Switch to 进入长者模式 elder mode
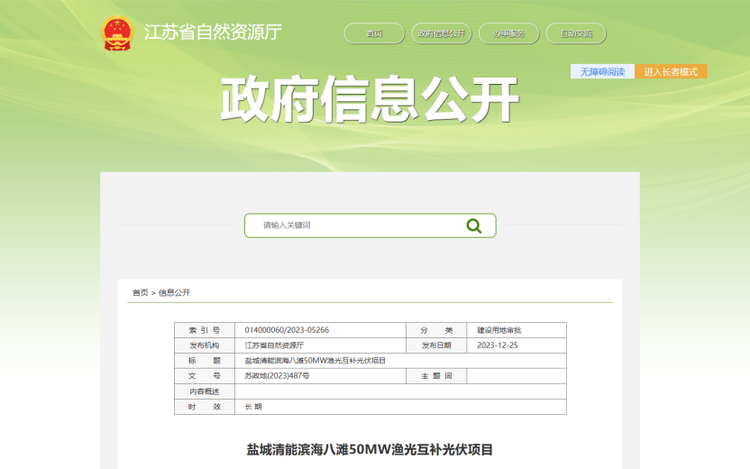 671,72
